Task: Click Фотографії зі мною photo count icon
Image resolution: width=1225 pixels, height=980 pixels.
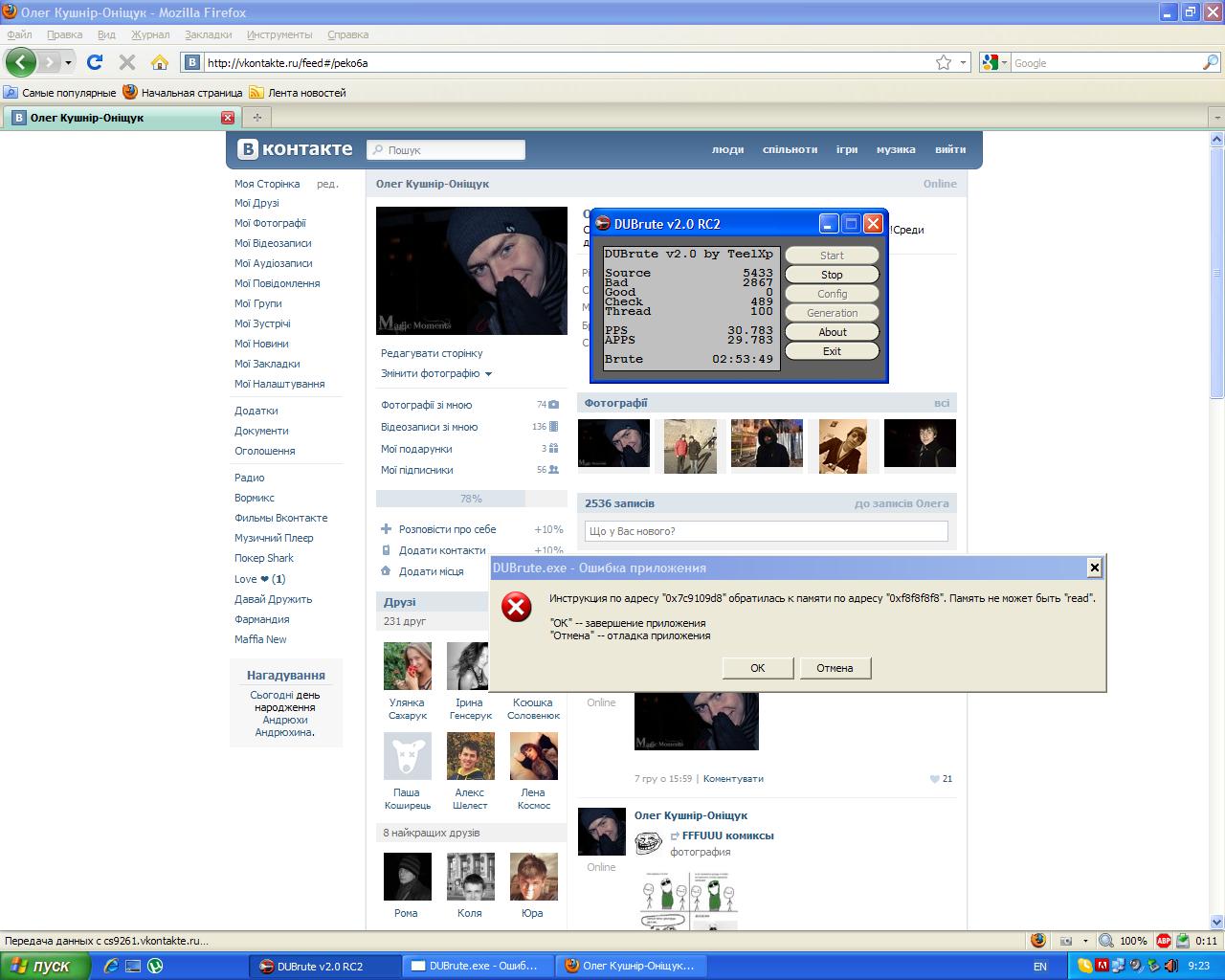Action: pos(554,405)
